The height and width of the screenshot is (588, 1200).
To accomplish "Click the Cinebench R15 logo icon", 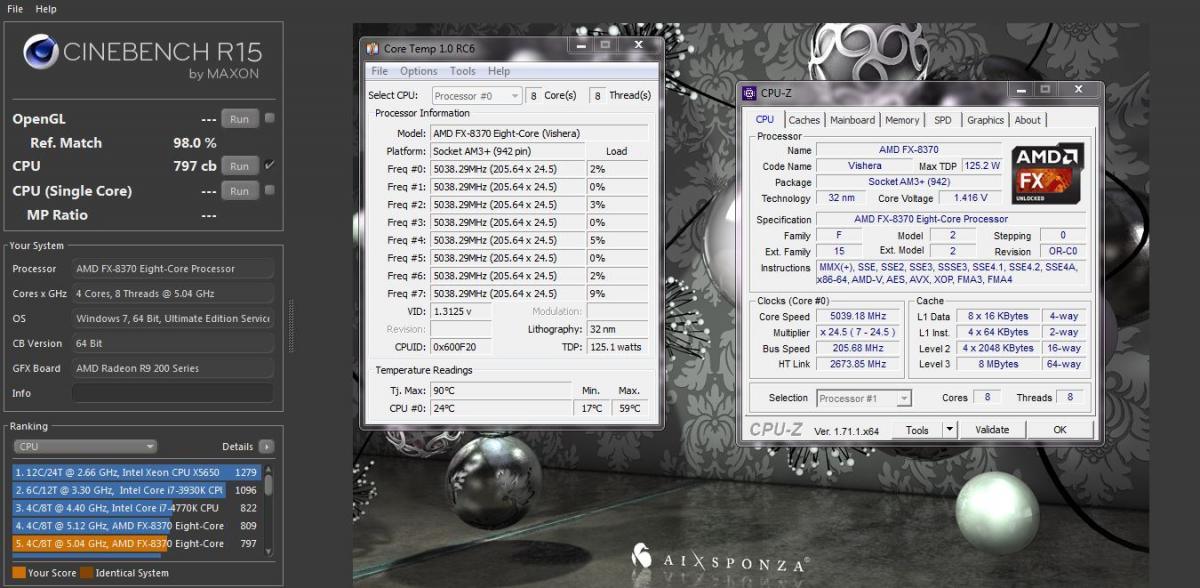I will 40,53.
